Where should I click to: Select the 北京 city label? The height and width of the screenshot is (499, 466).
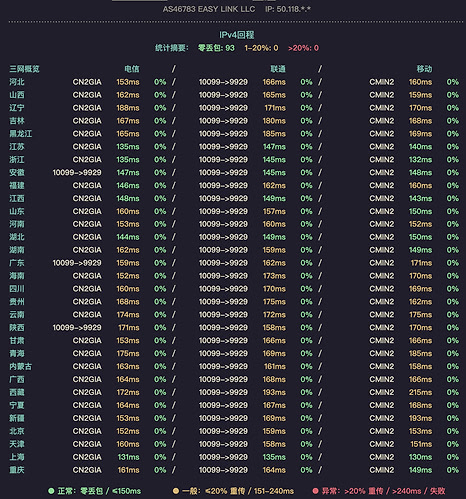click(x=17, y=431)
